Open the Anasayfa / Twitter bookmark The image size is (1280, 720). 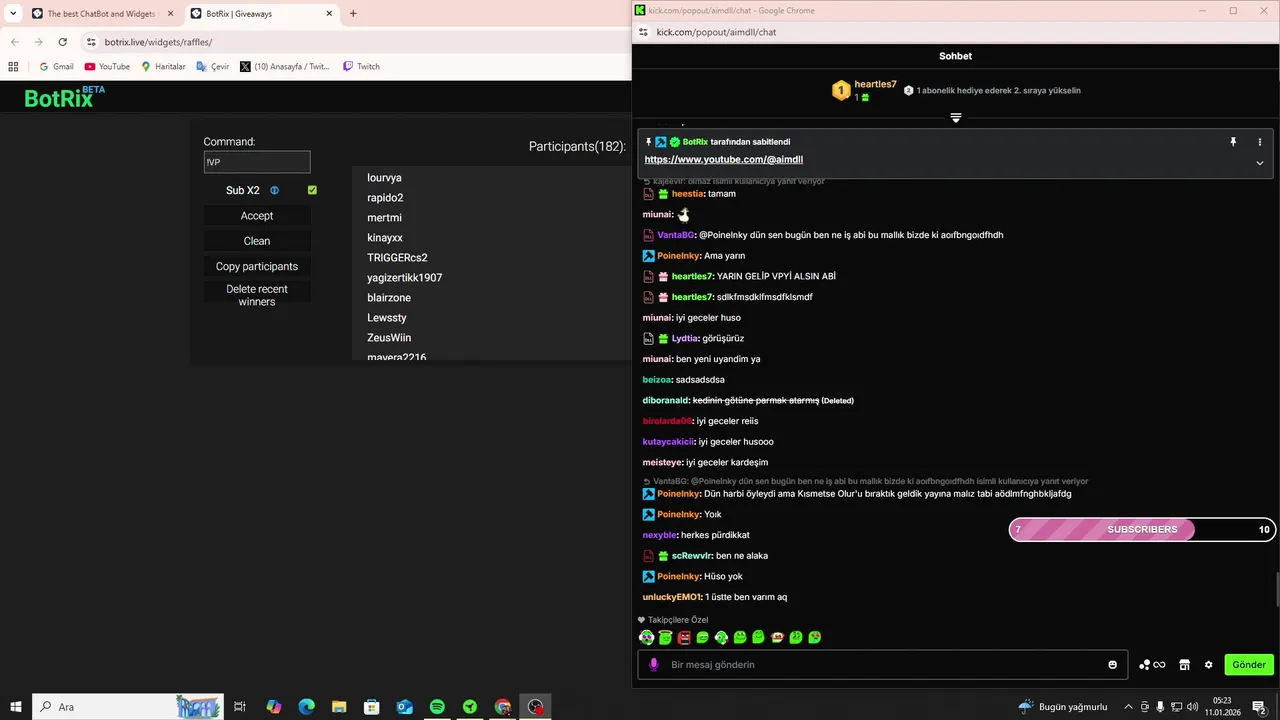click(285, 66)
